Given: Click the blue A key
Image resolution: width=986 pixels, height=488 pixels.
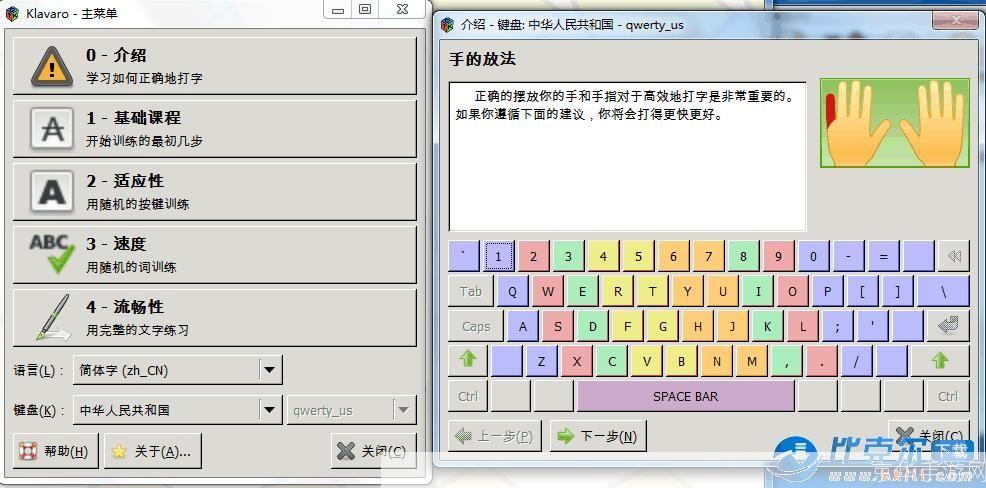Looking at the screenshot, I should coord(523,326).
